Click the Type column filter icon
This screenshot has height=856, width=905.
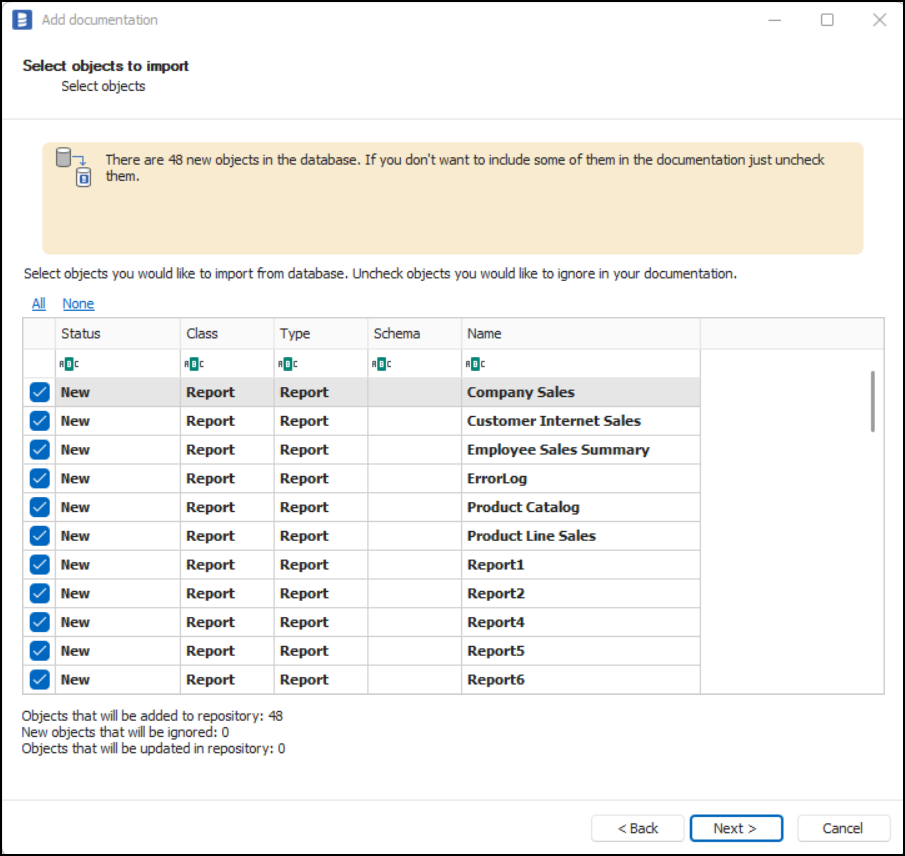[288, 364]
